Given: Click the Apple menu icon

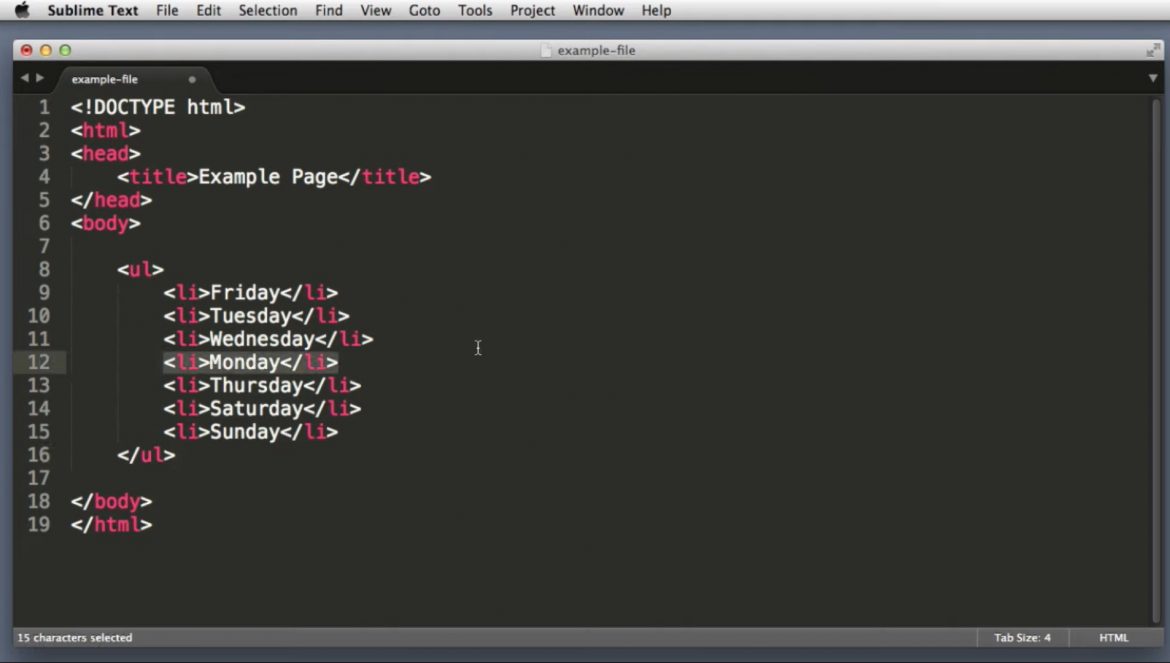Looking at the screenshot, I should point(22,10).
